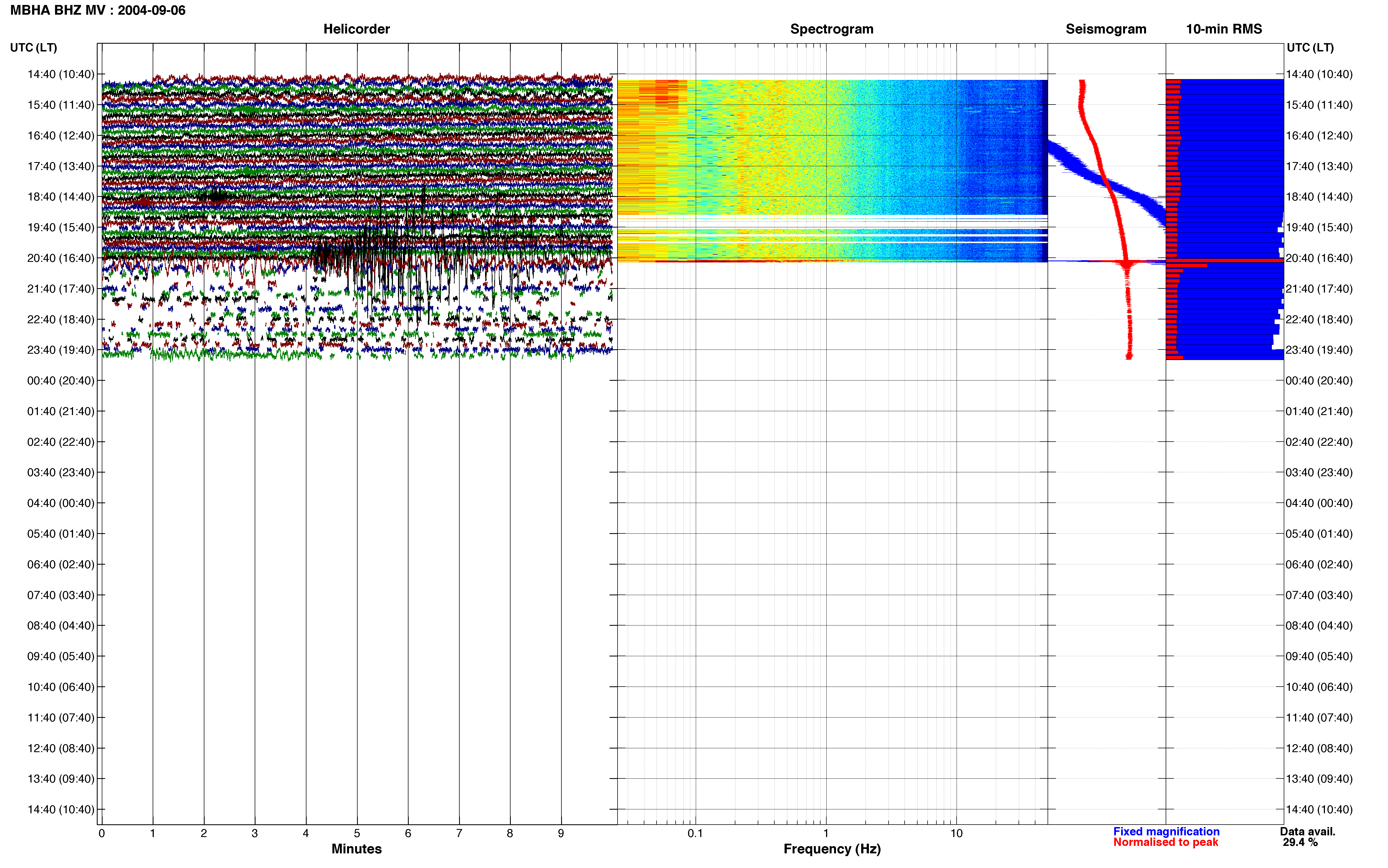Click the 'Spectrogram' panel heading
1388x868 pixels.
[832, 29]
